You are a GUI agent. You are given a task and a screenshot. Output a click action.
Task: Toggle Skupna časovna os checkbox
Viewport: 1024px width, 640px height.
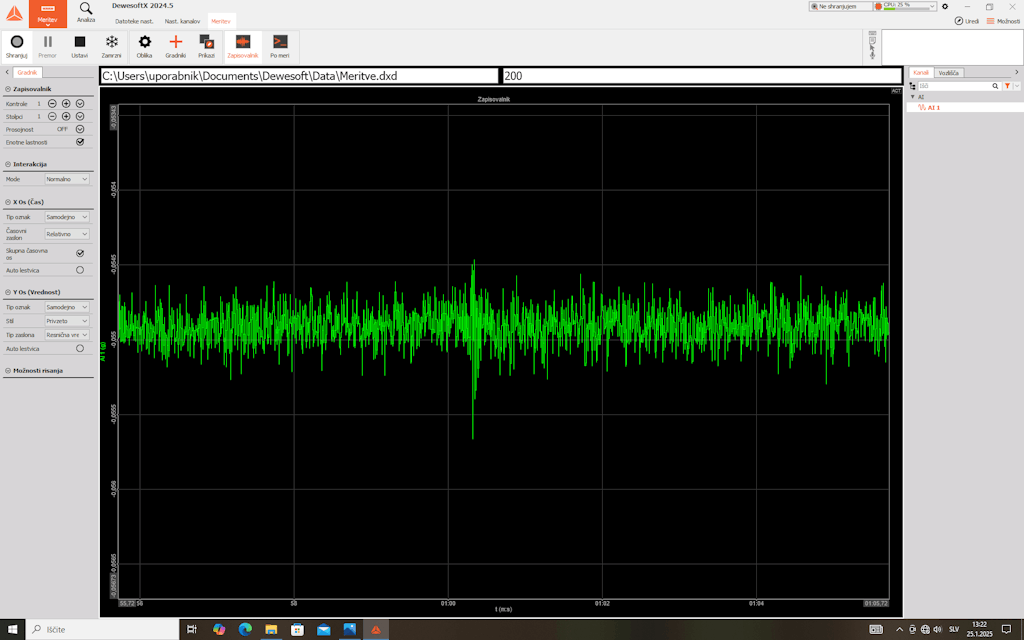(x=80, y=253)
